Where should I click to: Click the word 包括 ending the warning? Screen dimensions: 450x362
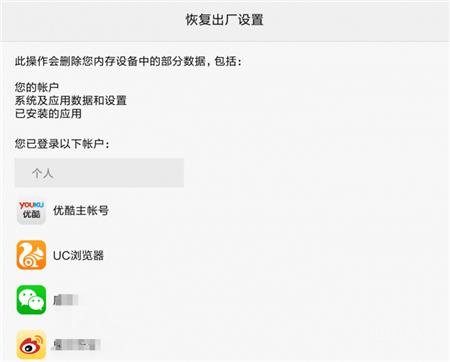(226, 61)
